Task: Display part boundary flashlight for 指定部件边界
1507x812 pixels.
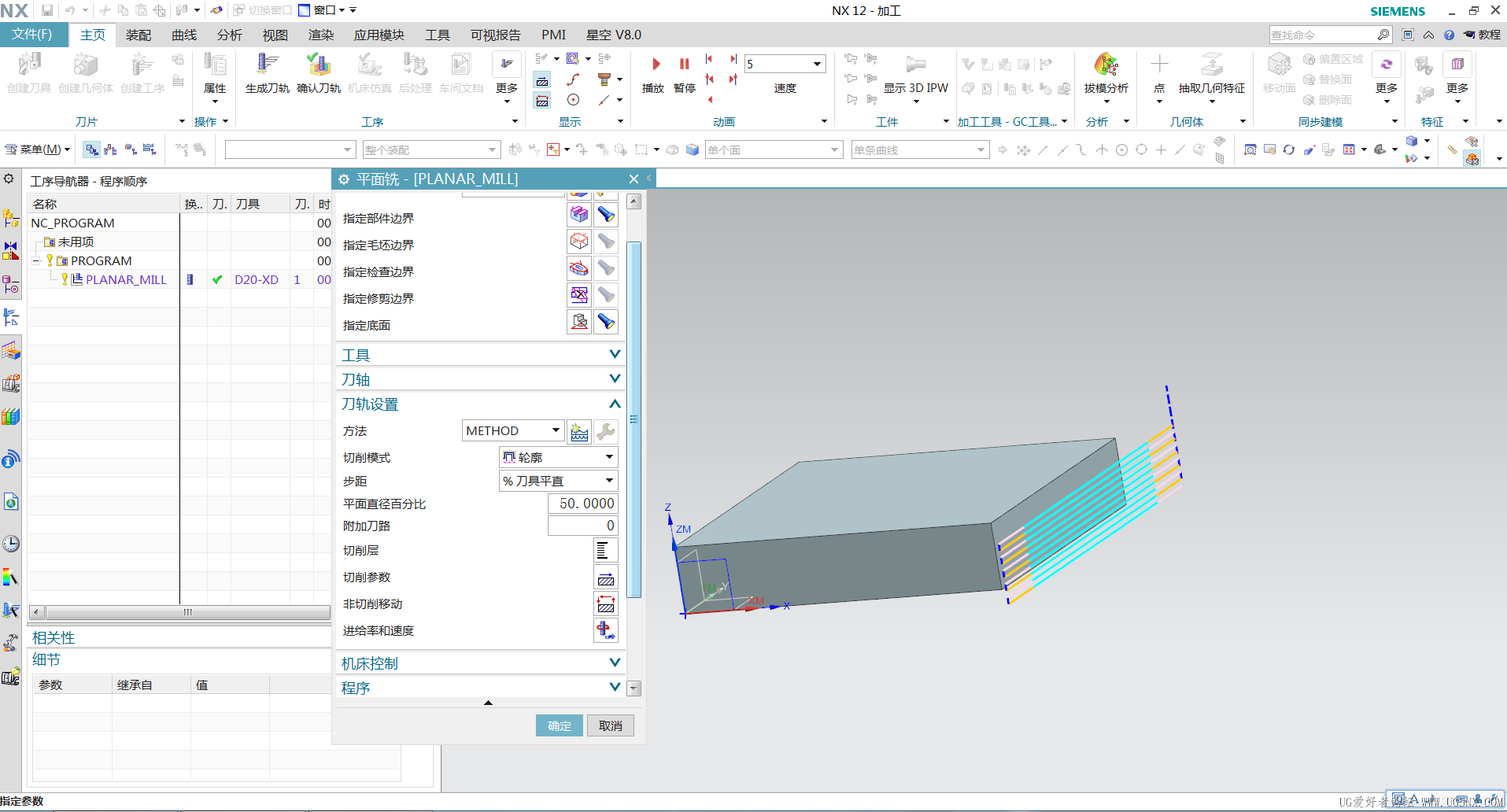Action: [606, 214]
